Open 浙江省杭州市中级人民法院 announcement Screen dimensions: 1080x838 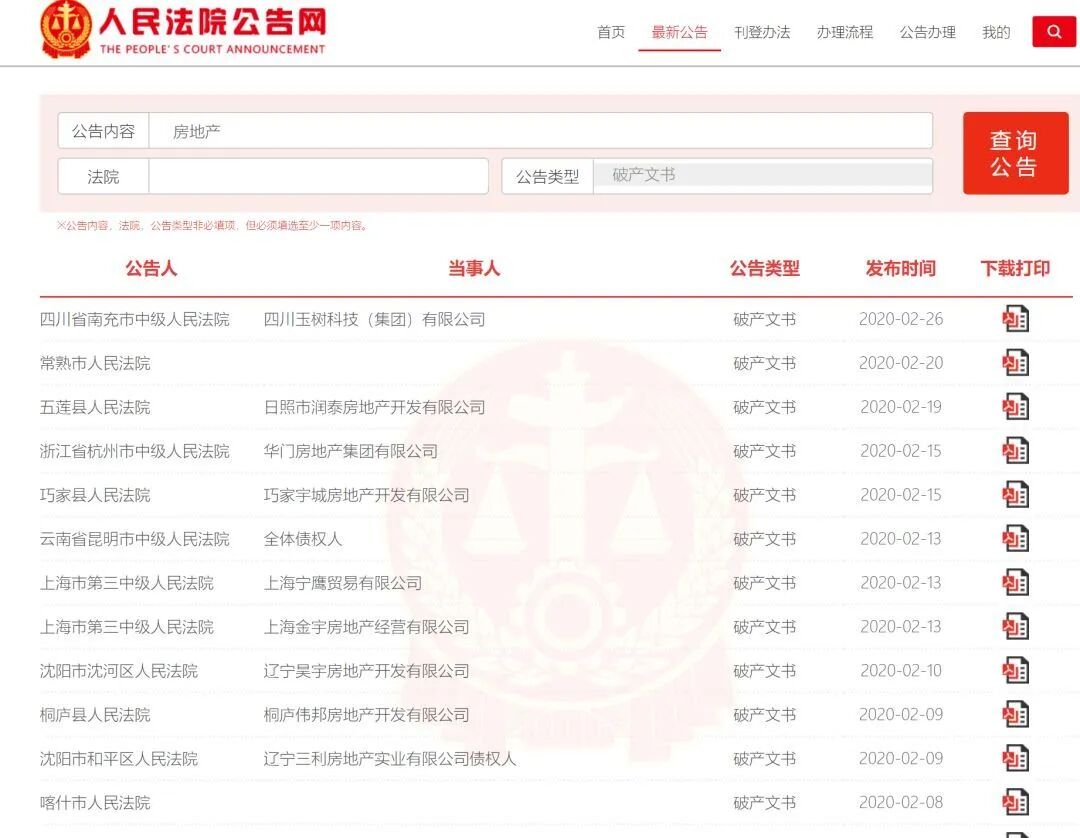point(134,452)
